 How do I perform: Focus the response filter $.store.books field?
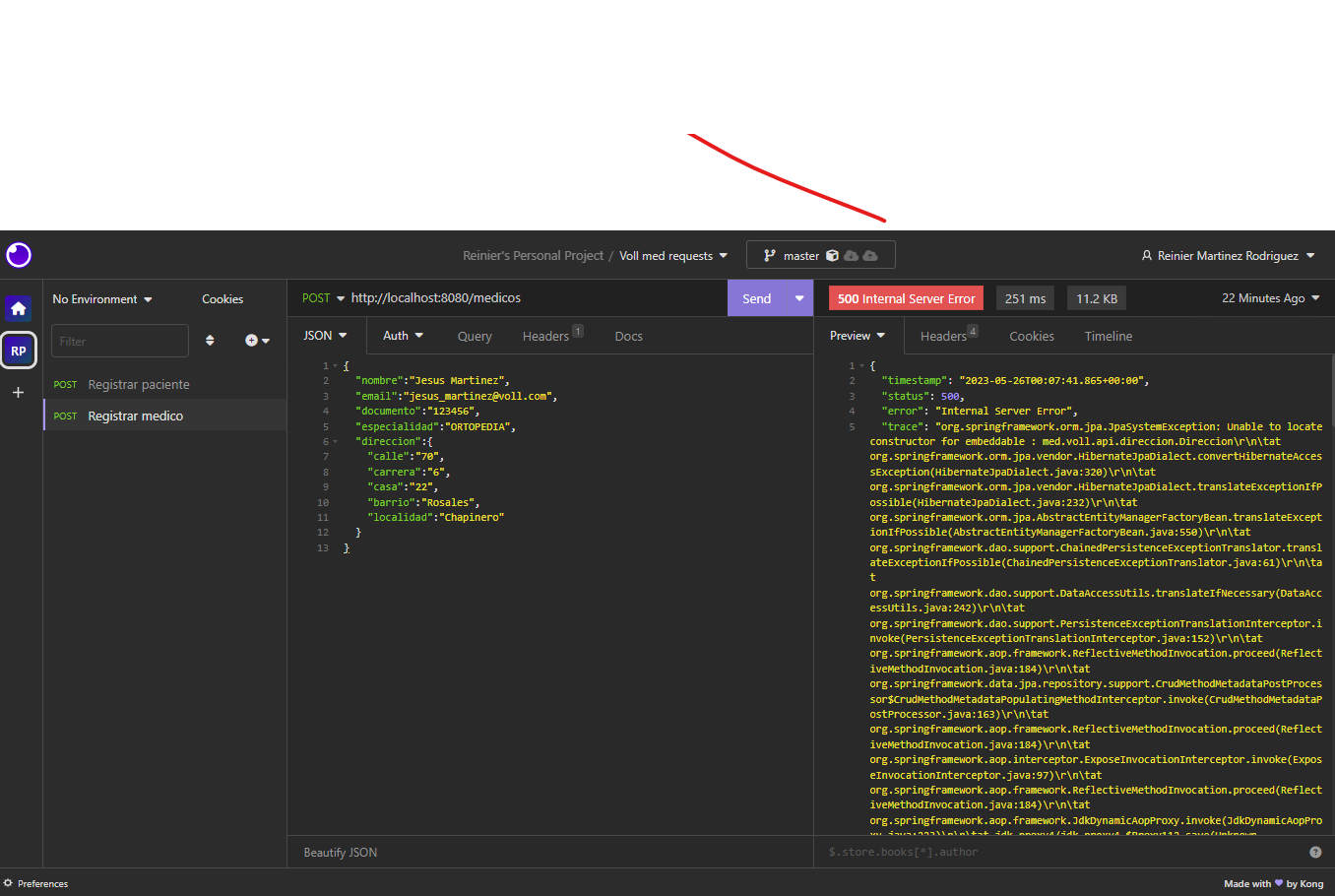tap(1063, 852)
